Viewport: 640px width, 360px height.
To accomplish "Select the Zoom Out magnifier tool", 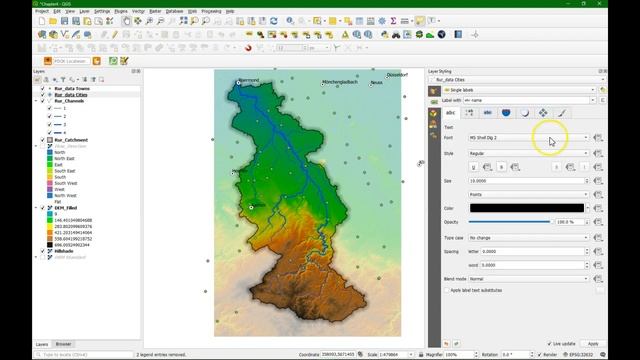I will (161, 21).
